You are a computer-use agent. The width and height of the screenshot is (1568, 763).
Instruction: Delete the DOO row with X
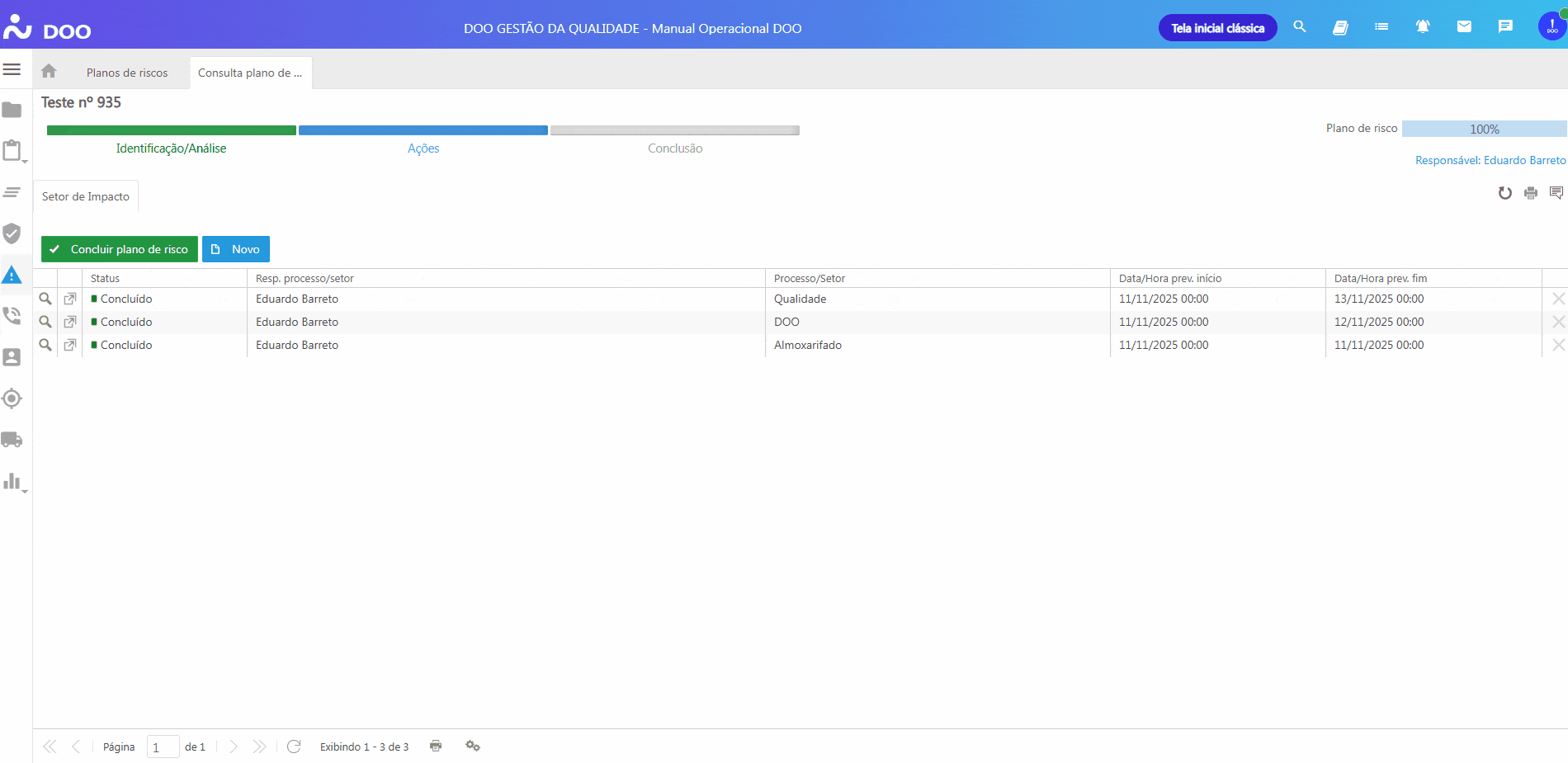click(x=1558, y=322)
